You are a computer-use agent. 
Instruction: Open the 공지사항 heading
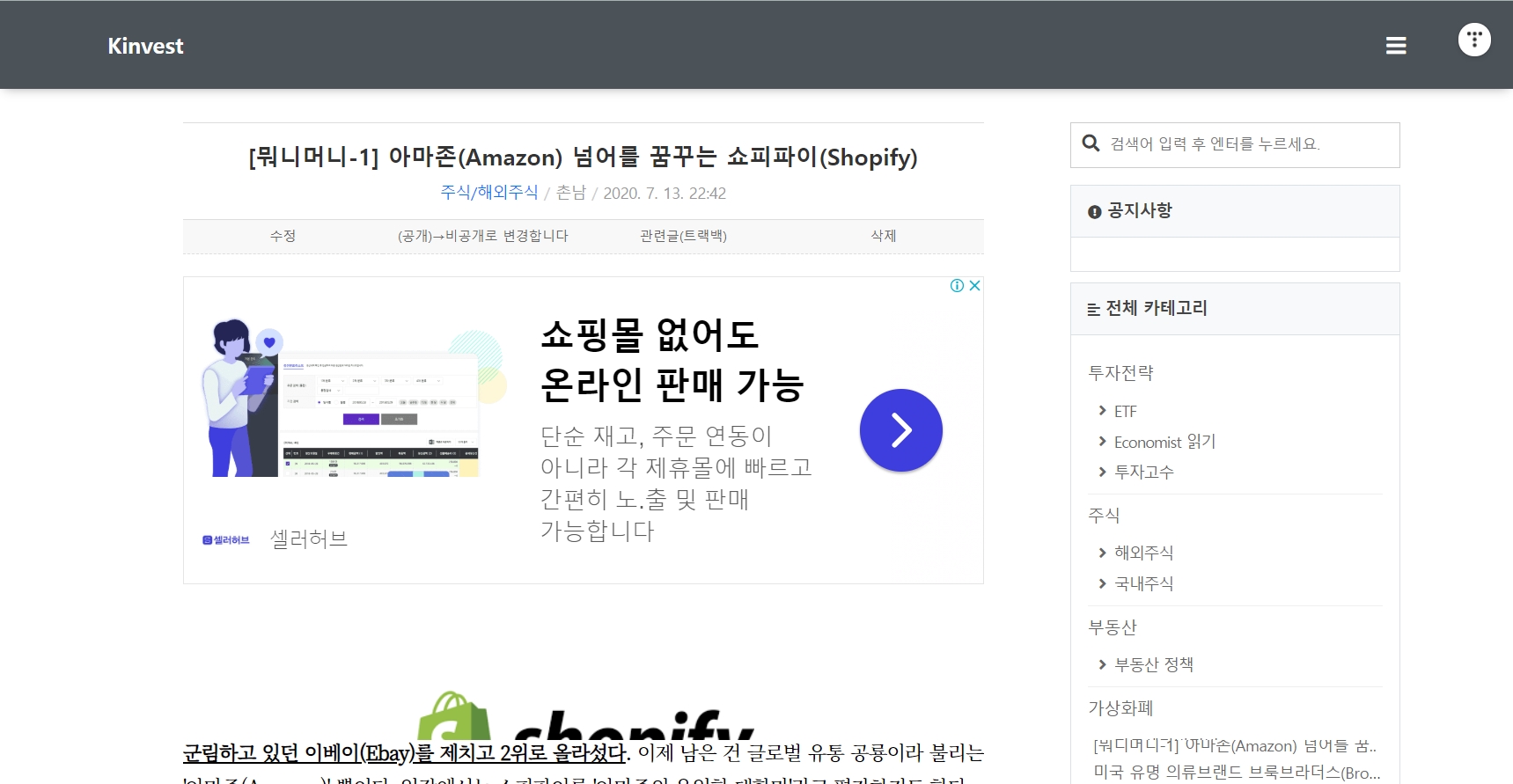click(1140, 211)
